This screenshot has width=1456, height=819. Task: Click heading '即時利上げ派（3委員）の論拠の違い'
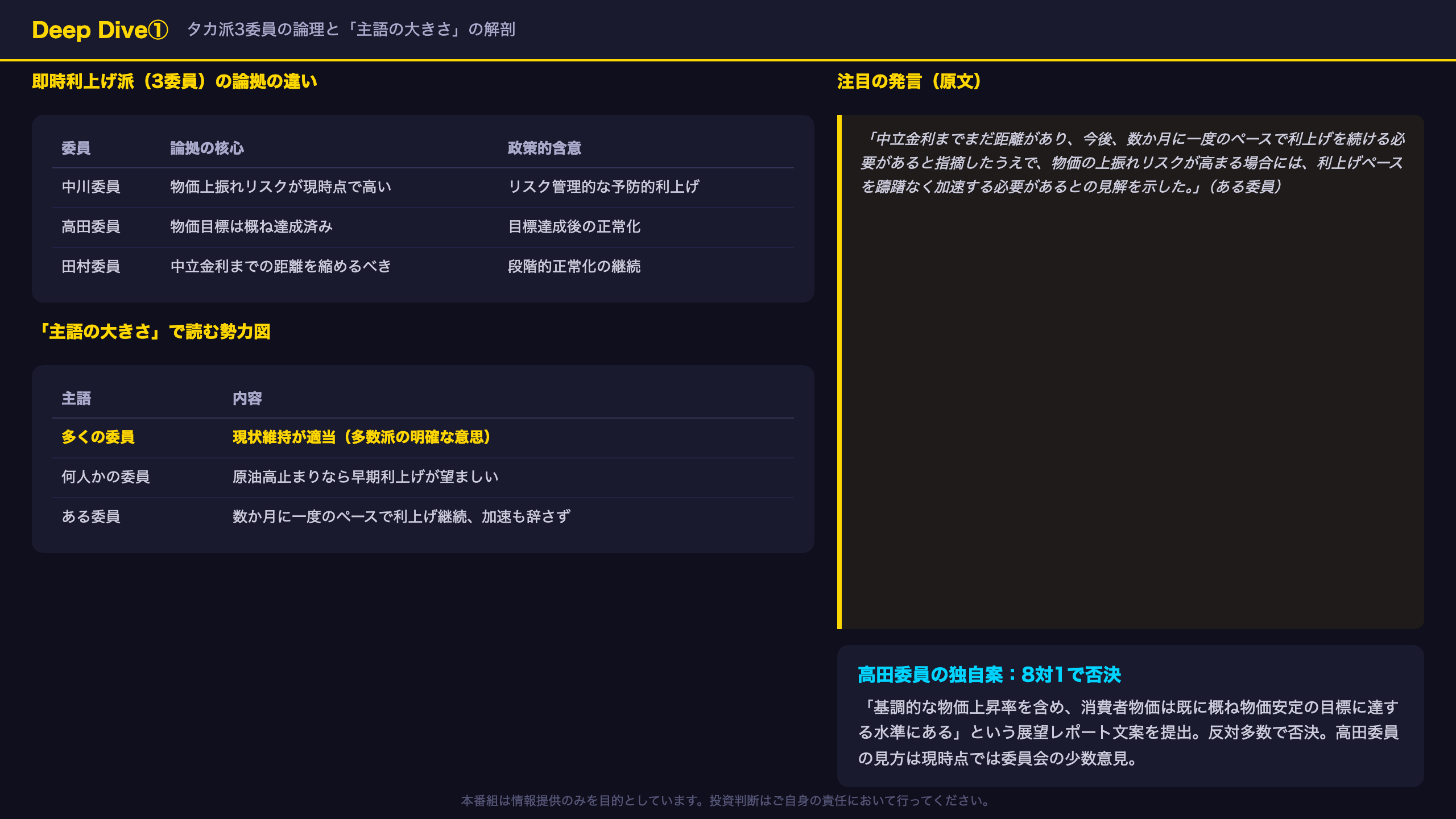[x=175, y=81]
